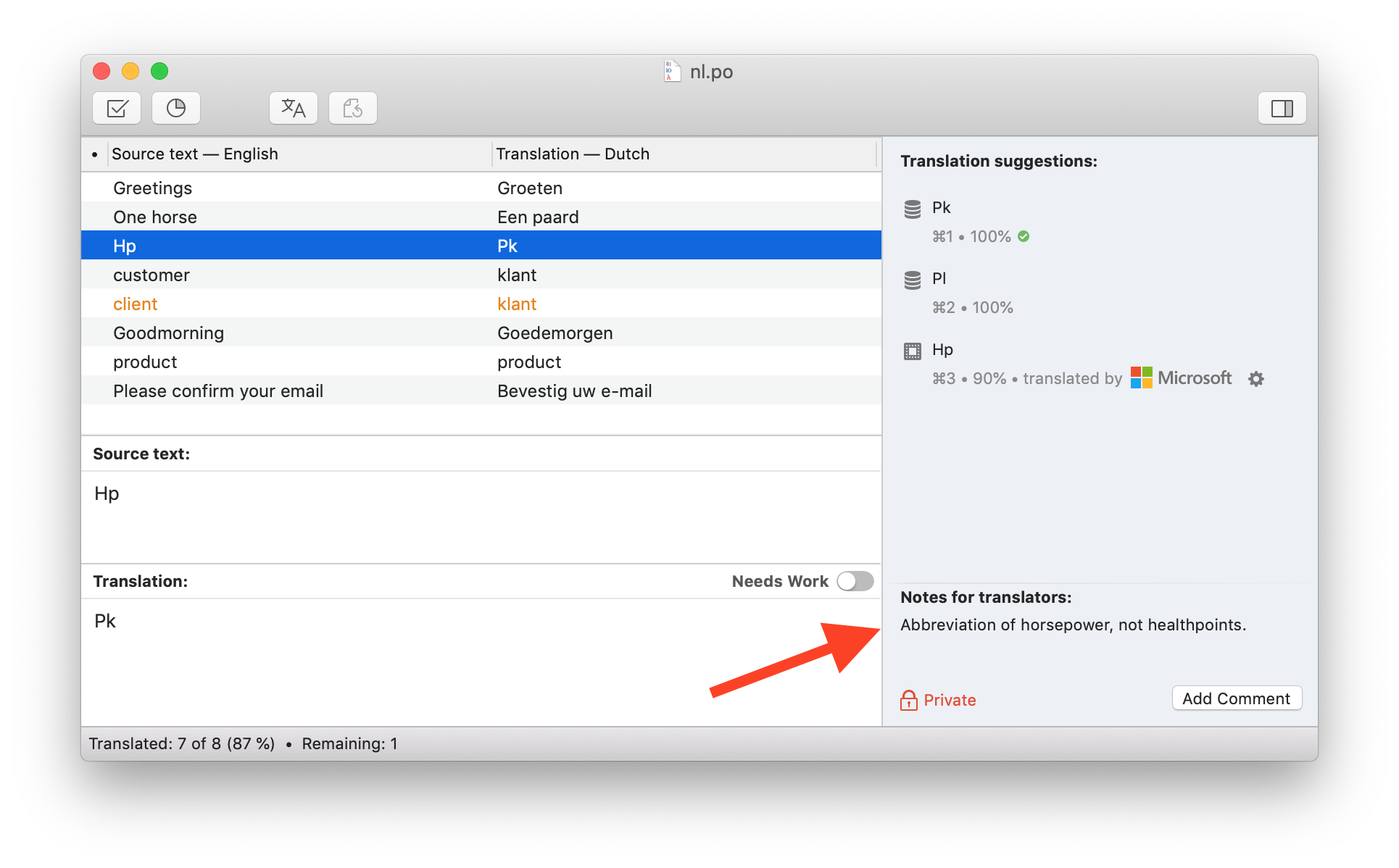Click the nl.po file icon in title bar
The width and height of the screenshot is (1399, 868).
(672, 71)
